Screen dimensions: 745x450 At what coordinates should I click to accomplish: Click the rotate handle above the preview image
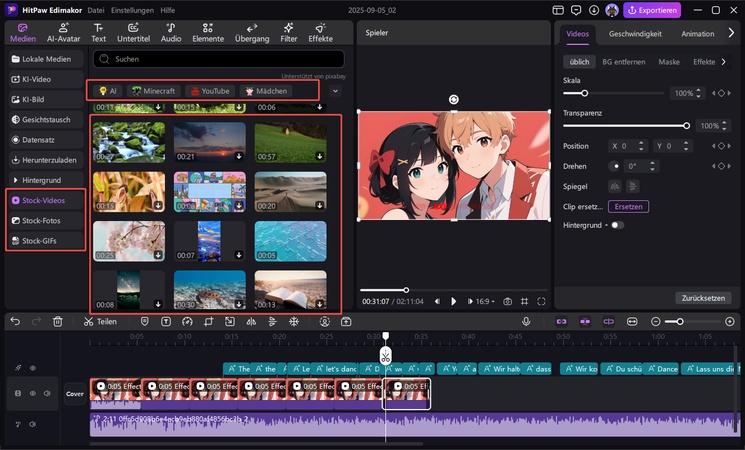coord(454,99)
